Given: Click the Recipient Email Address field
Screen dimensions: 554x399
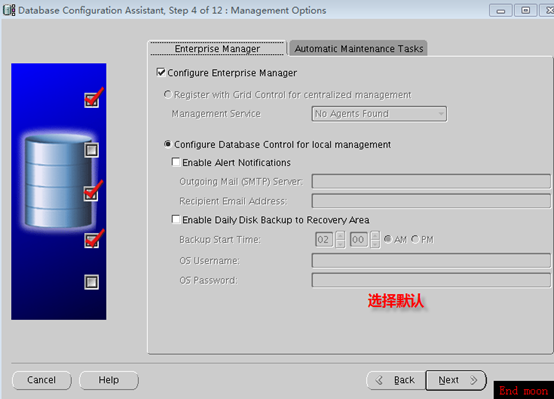Looking at the screenshot, I should click(x=431, y=201).
